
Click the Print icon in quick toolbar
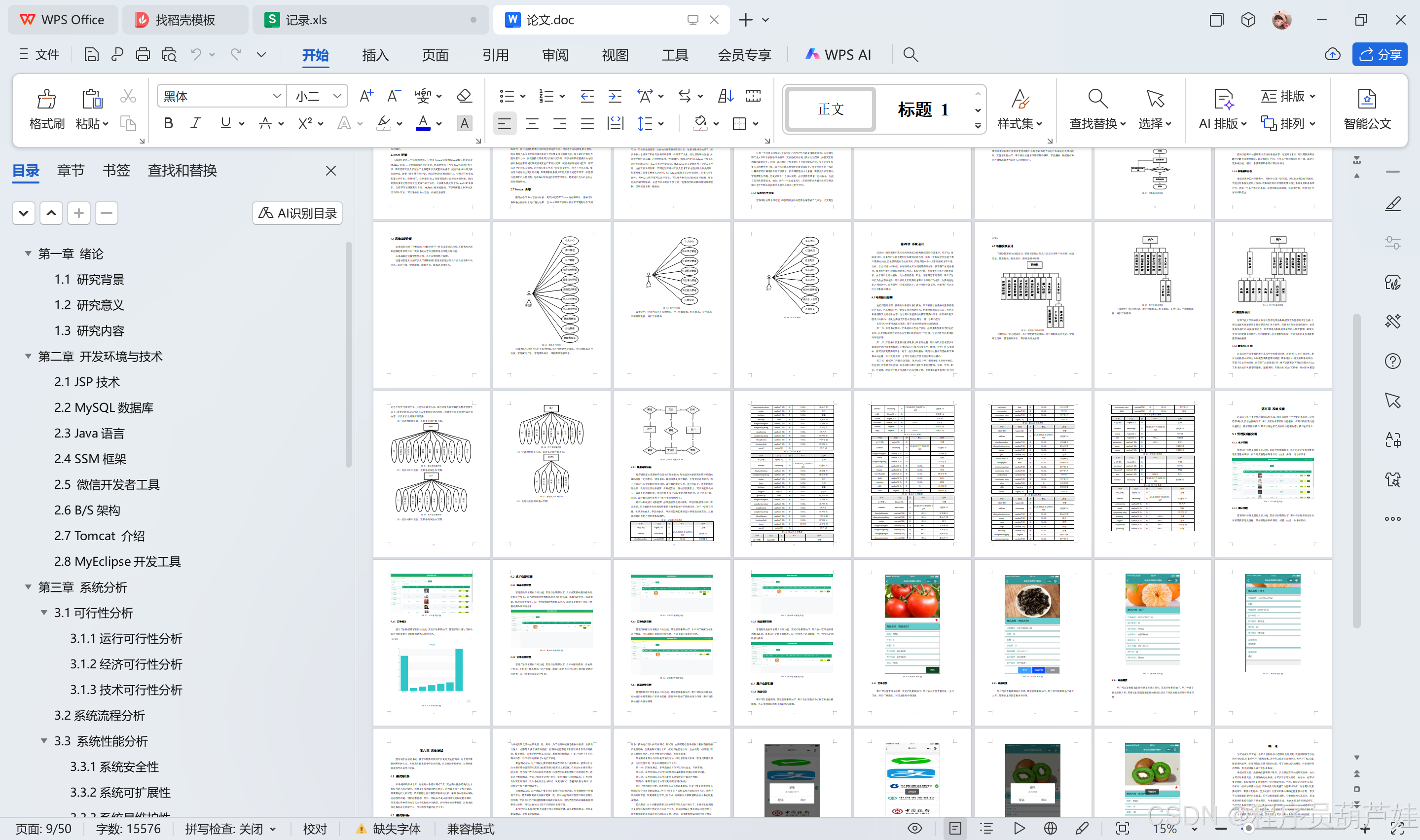[x=143, y=54]
